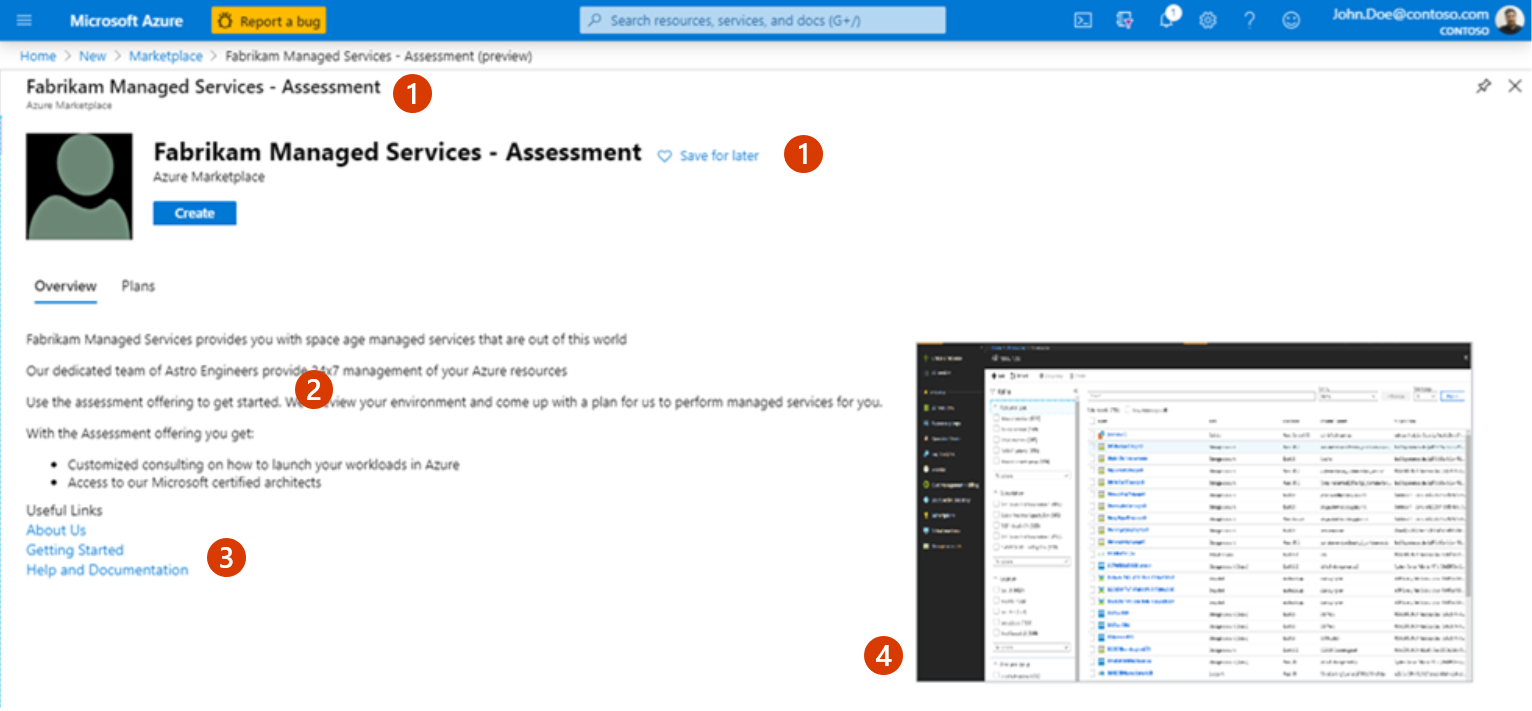
Task: Switch to the Plans tab
Action: [x=138, y=286]
